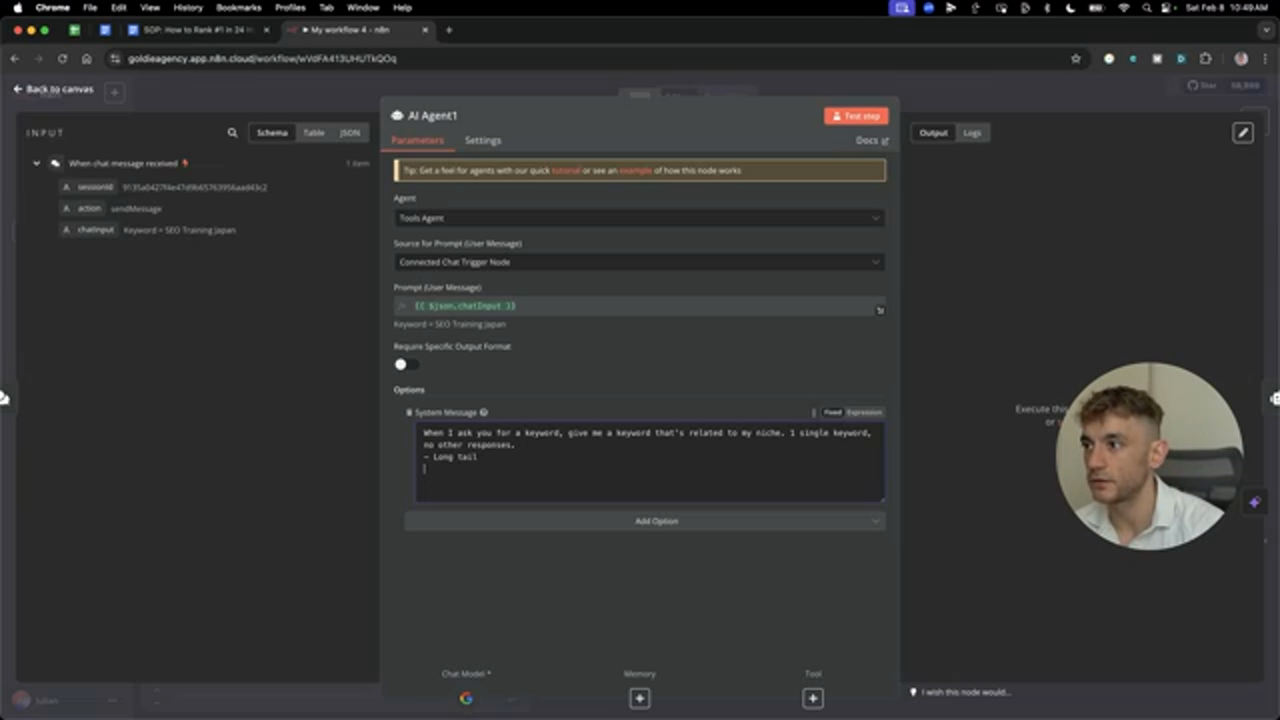Click the Spotlight search icon in menu bar
Viewport: 1280px width, 720px height.
[1146, 7]
